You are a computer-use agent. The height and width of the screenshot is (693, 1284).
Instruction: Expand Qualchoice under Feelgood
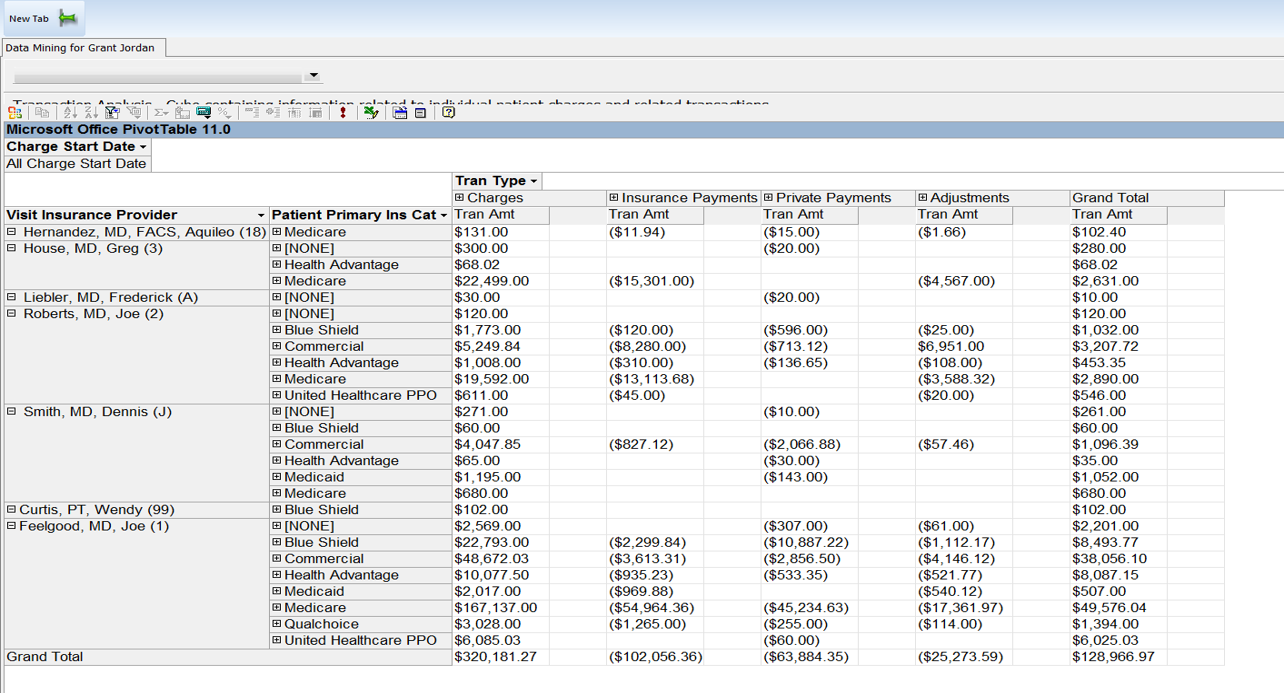click(x=277, y=624)
